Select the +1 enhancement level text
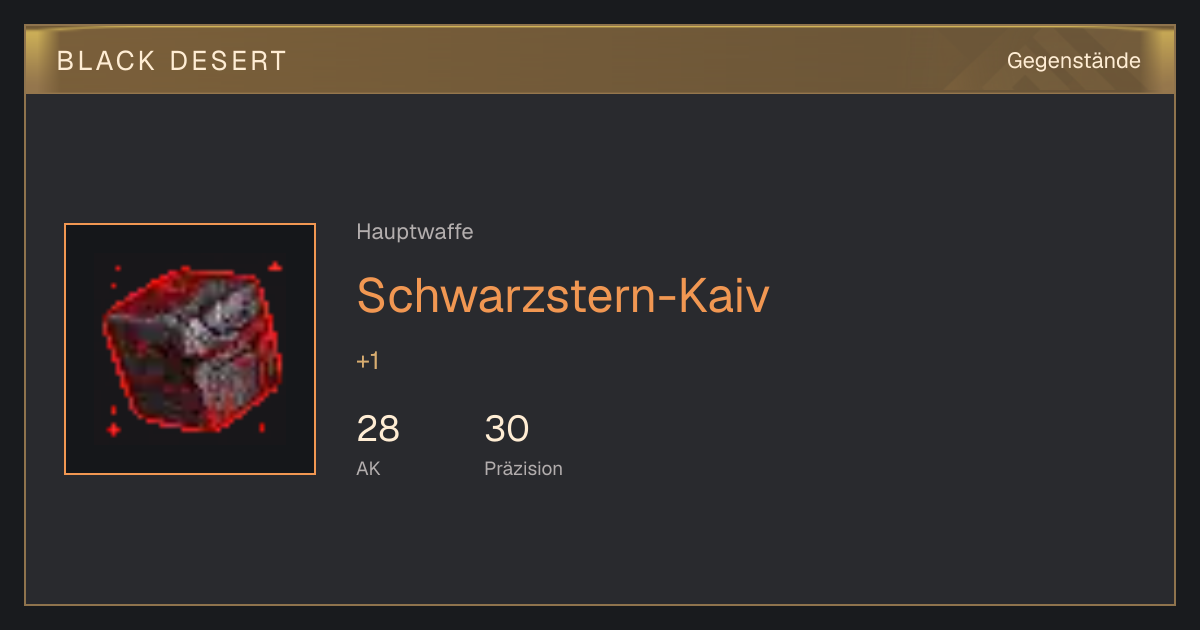1200x630 pixels. [368, 361]
